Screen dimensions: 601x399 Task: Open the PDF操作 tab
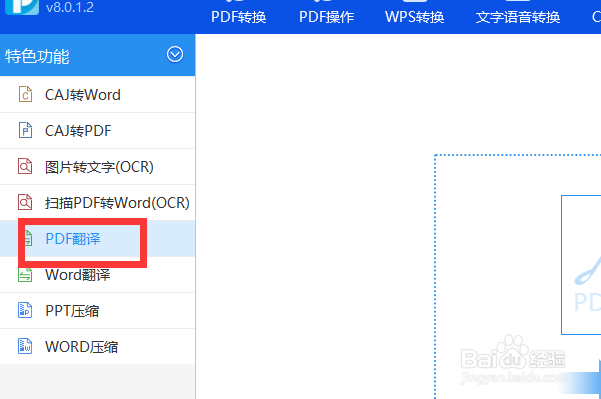(326, 17)
